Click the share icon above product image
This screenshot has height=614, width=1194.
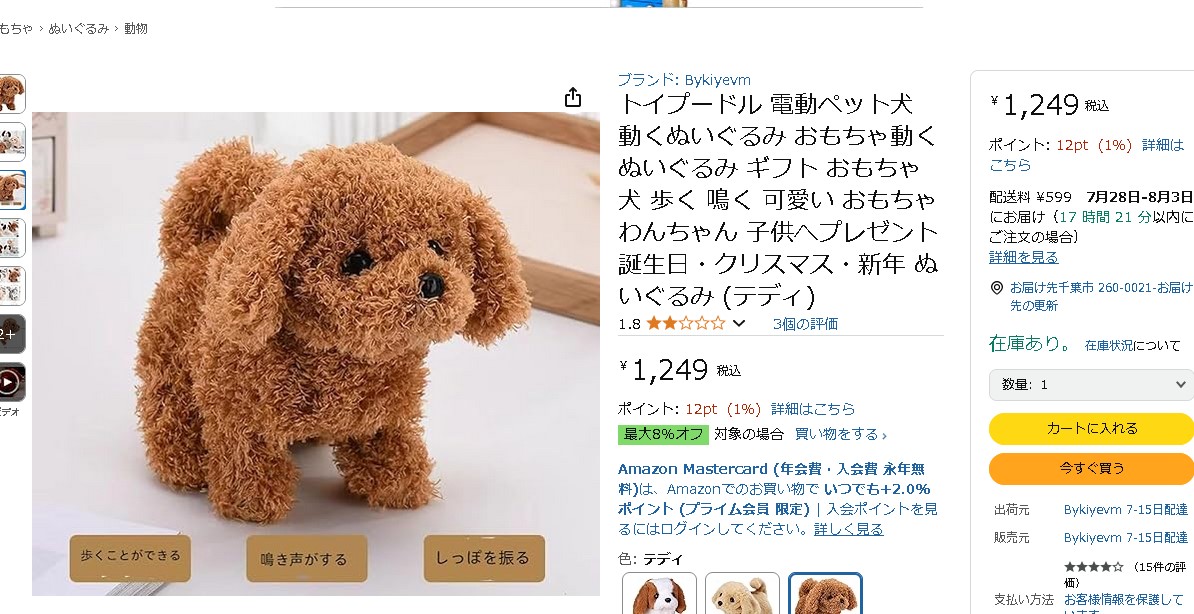tap(573, 98)
